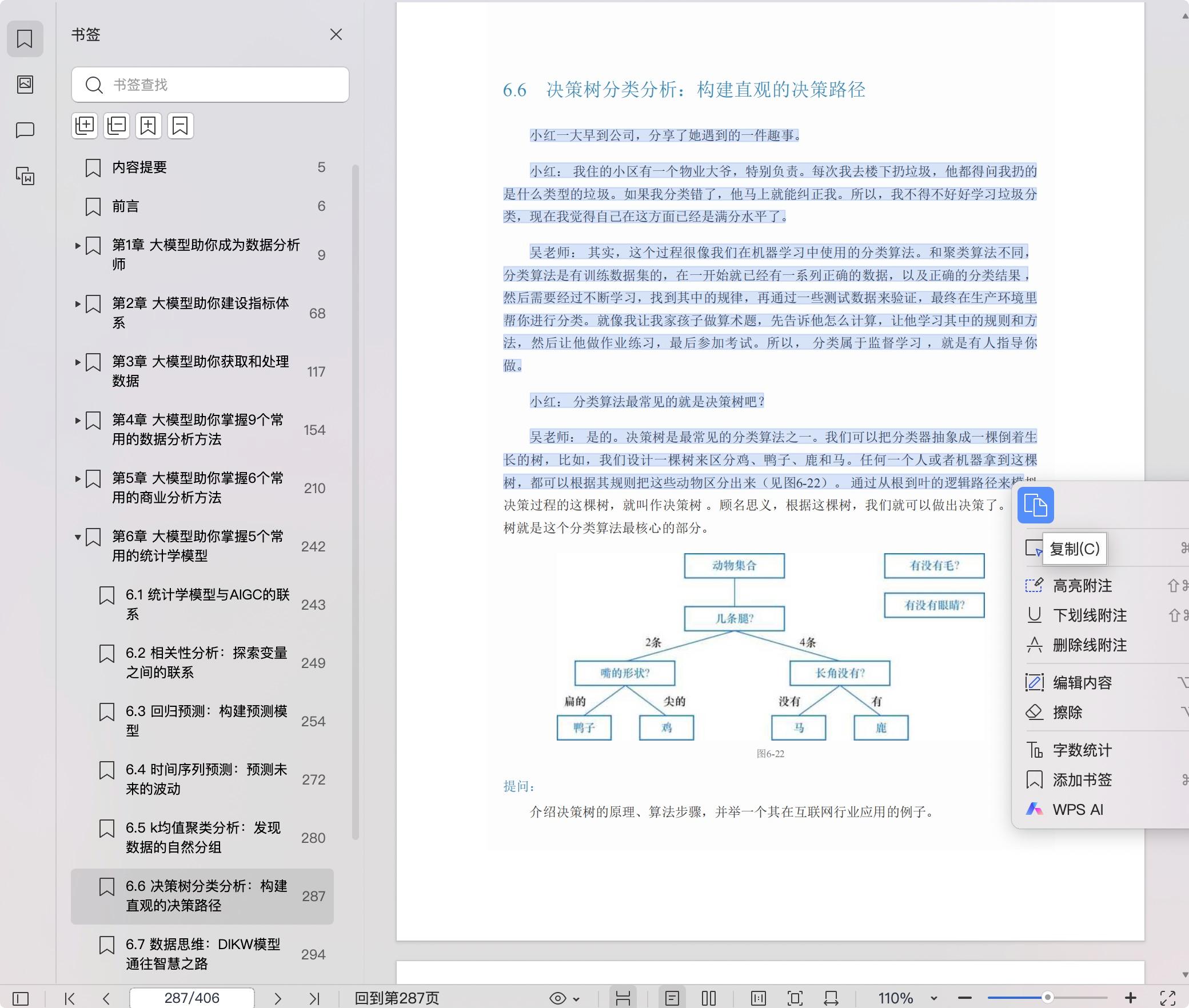The height and width of the screenshot is (1008, 1189).
Task: Enable single page view mode
Action: [x=672, y=998]
